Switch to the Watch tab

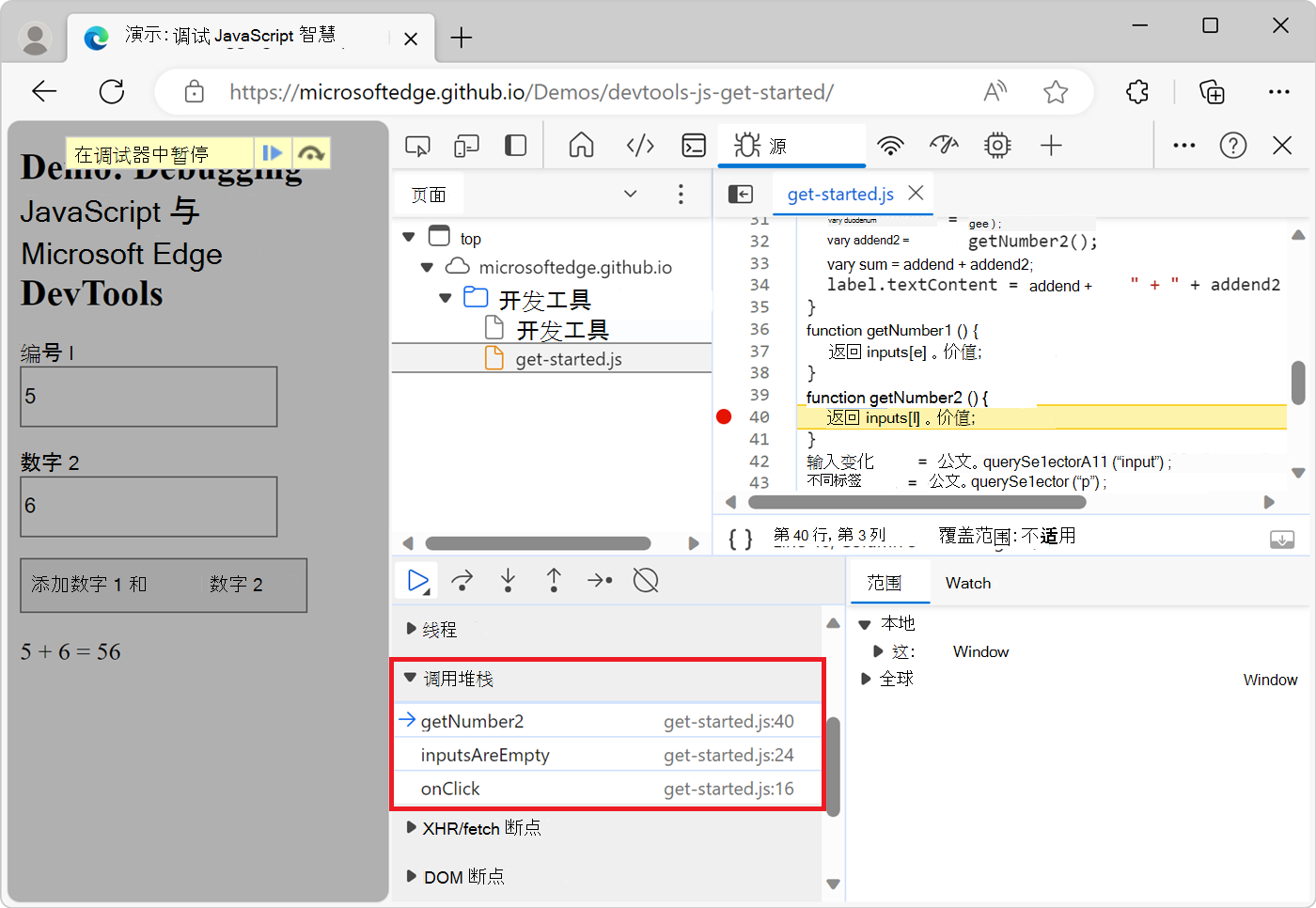tap(967, 583)
